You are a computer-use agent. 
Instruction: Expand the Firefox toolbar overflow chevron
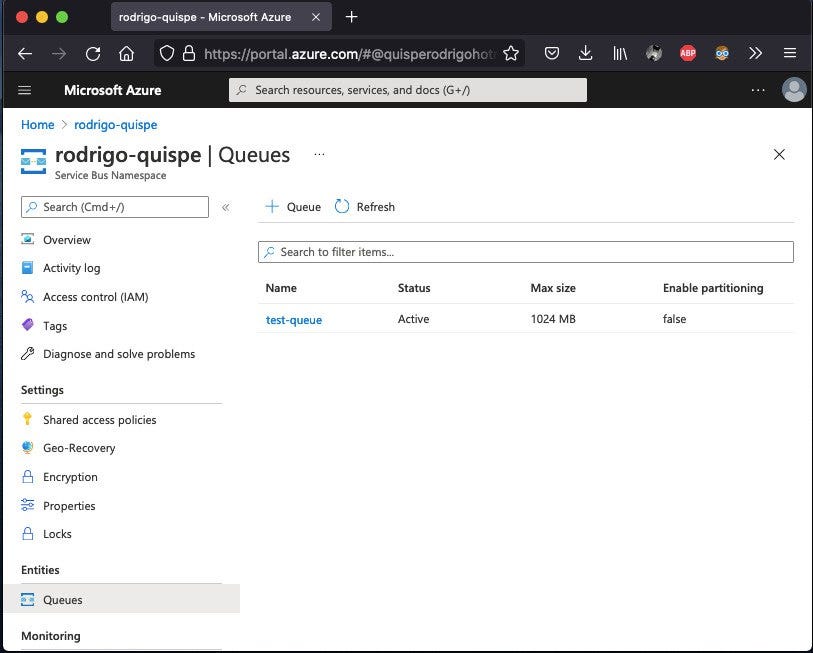[x=756, y=53]
